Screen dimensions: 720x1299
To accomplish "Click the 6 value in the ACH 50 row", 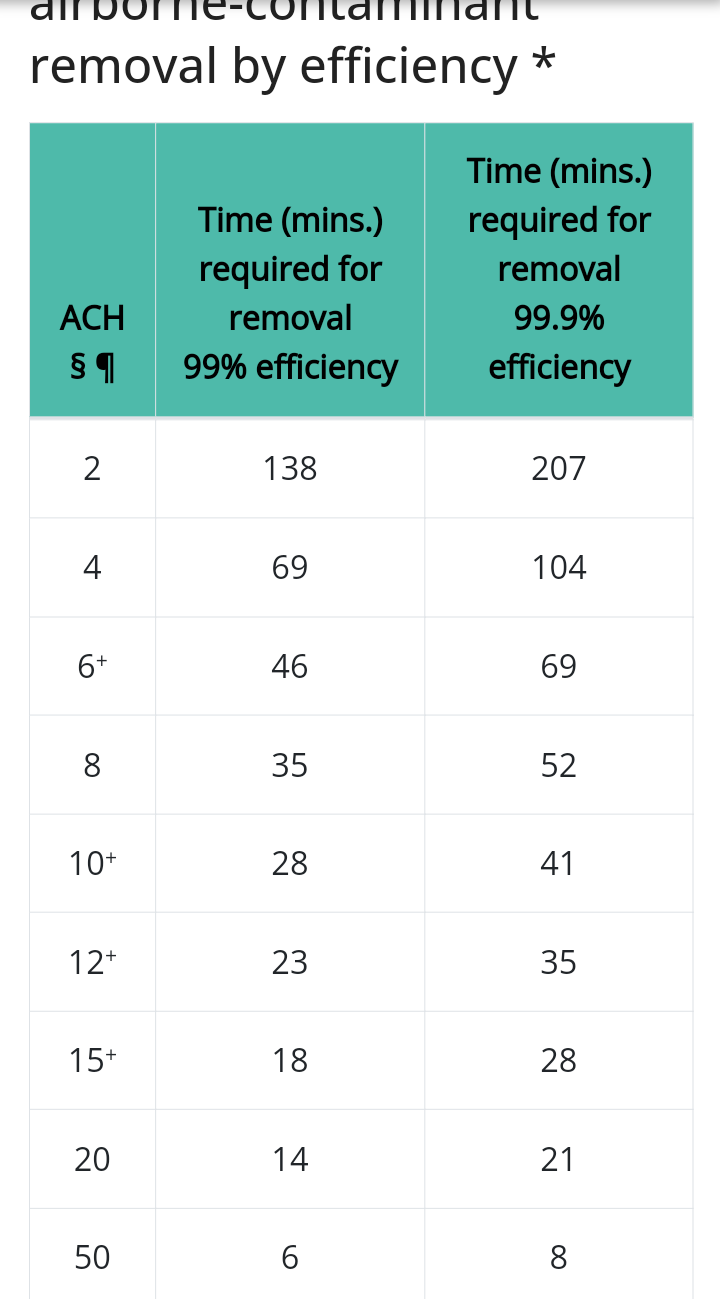I will [x=290, y=1258].
